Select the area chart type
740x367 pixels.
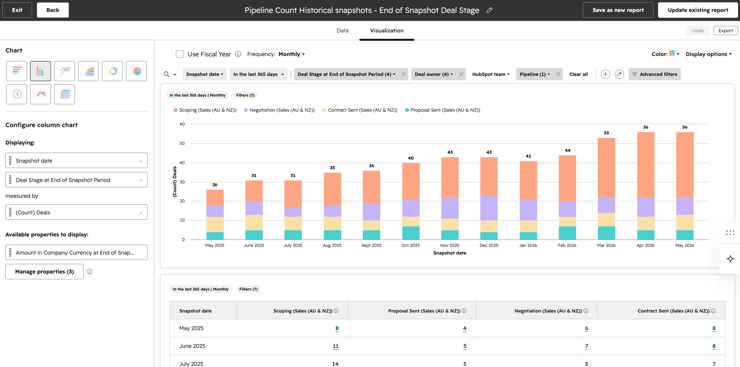pyautogui.click(x=89, y=71)
